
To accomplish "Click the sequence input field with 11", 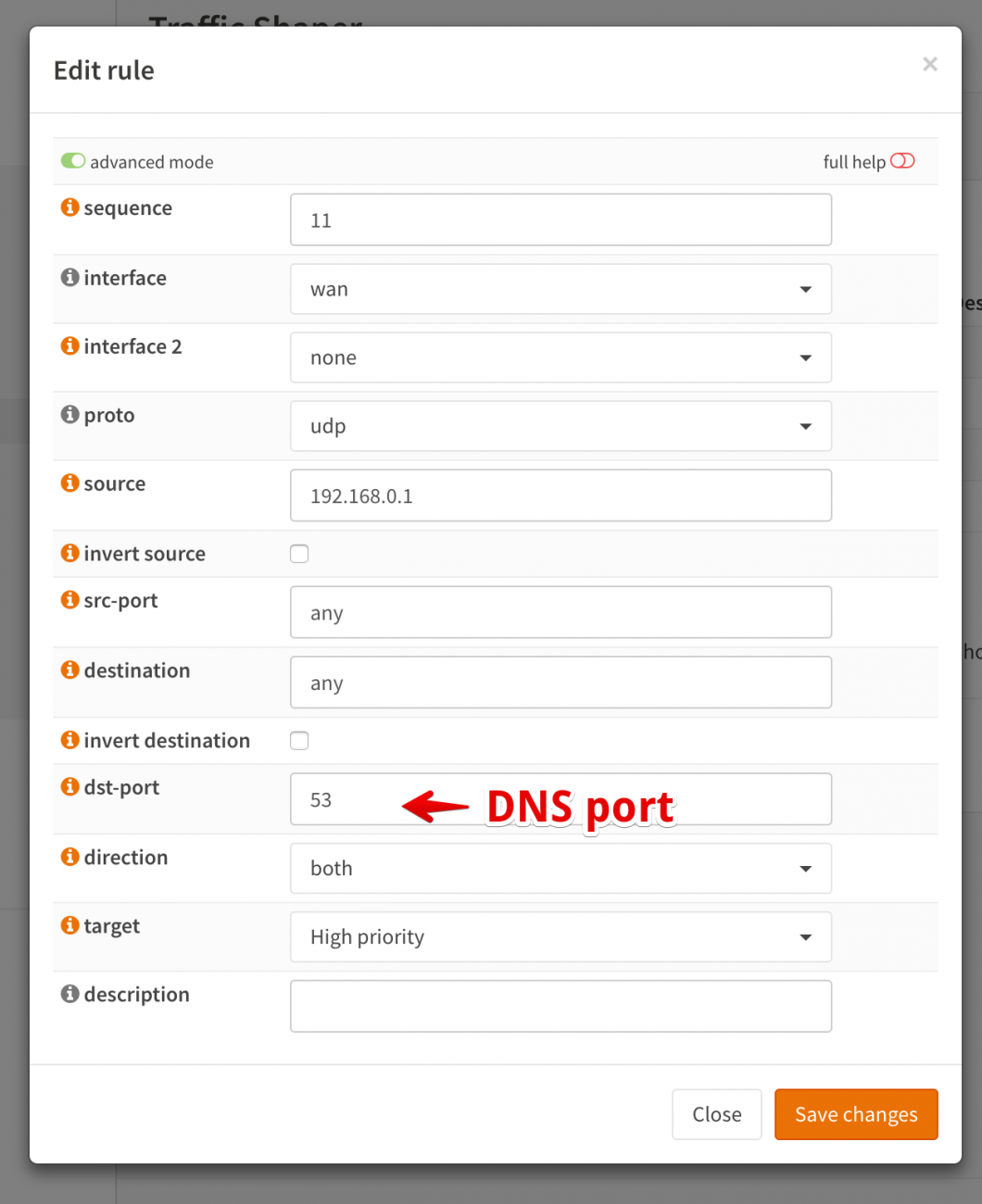I will [x=560, y=219].
